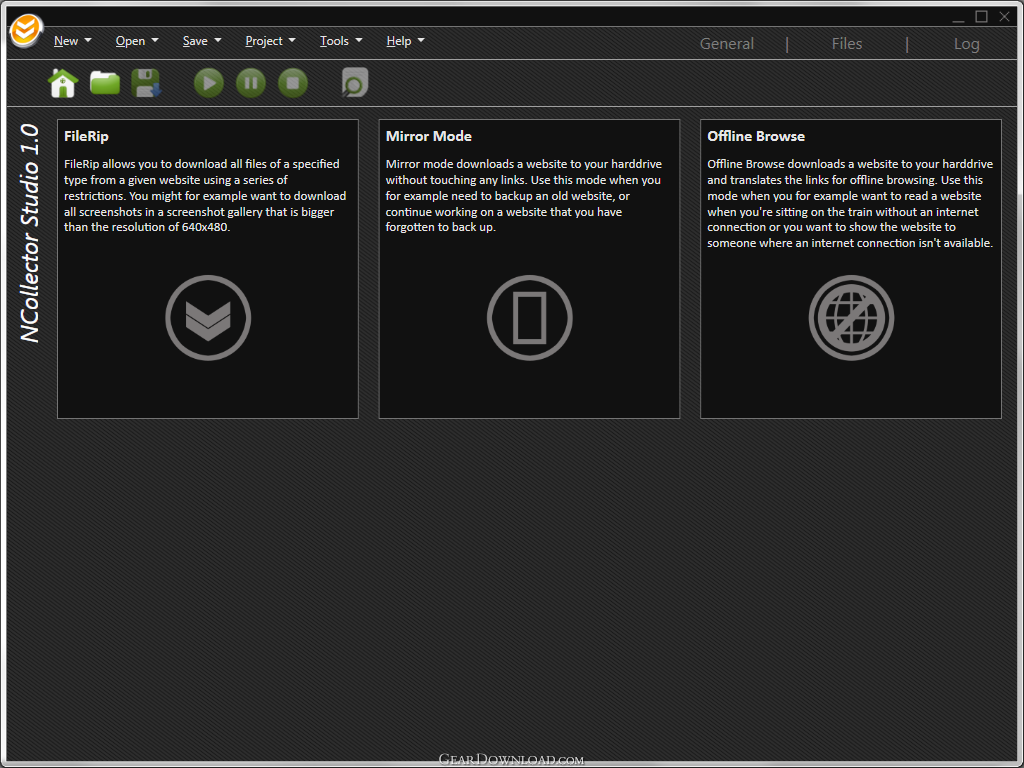Screen dimensions: 1024x768
Task: Switch to the General tab
Action: click(727, 44)
